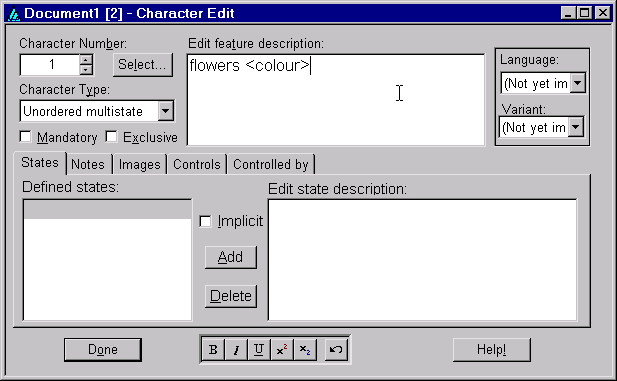Toggle bold formatting button
The width and height of the screenshot is (617, 381).
pyautogui.click(x=213, y=350)
